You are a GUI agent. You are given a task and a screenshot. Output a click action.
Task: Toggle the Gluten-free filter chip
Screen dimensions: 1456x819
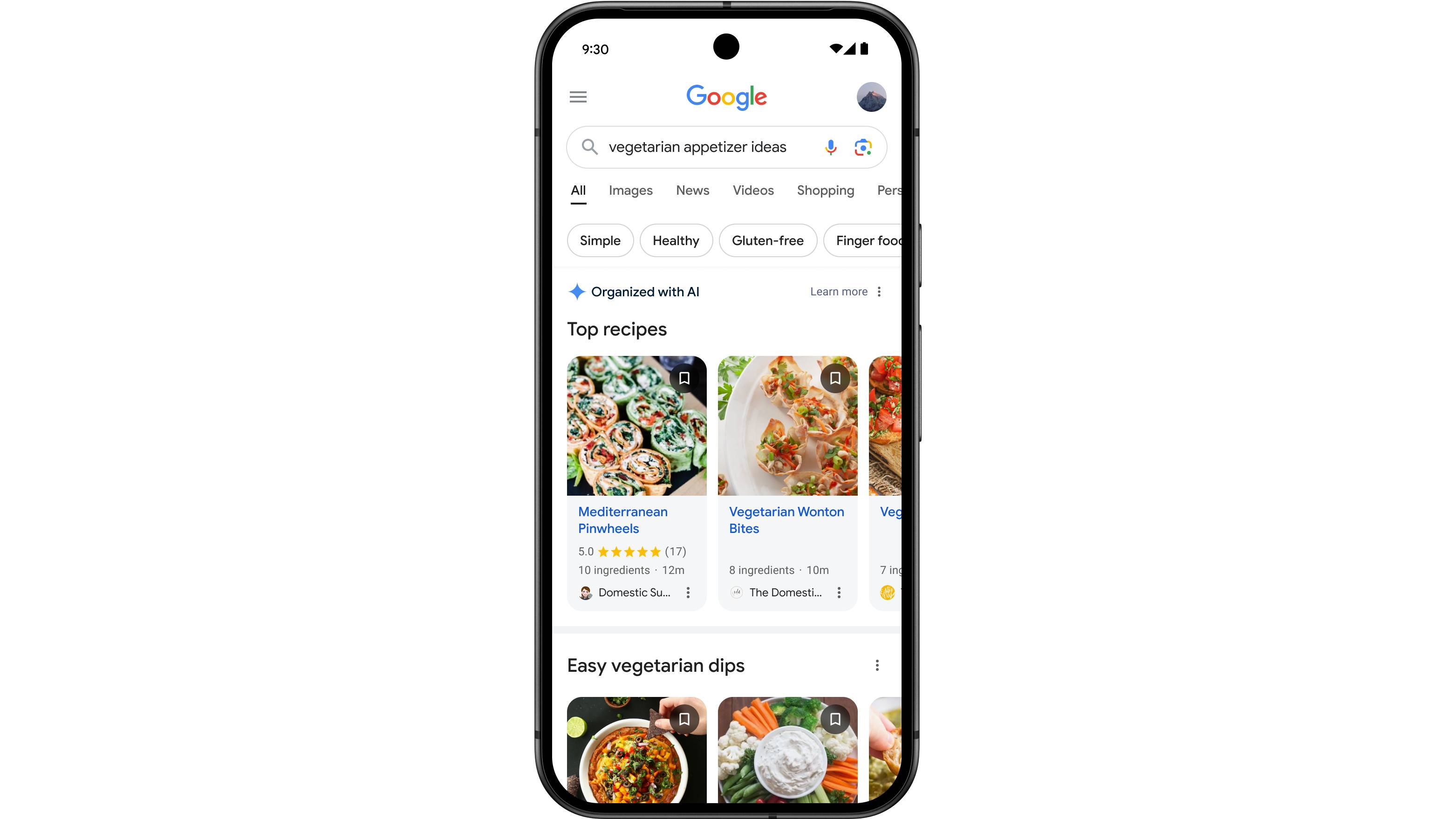click(767, 240)
